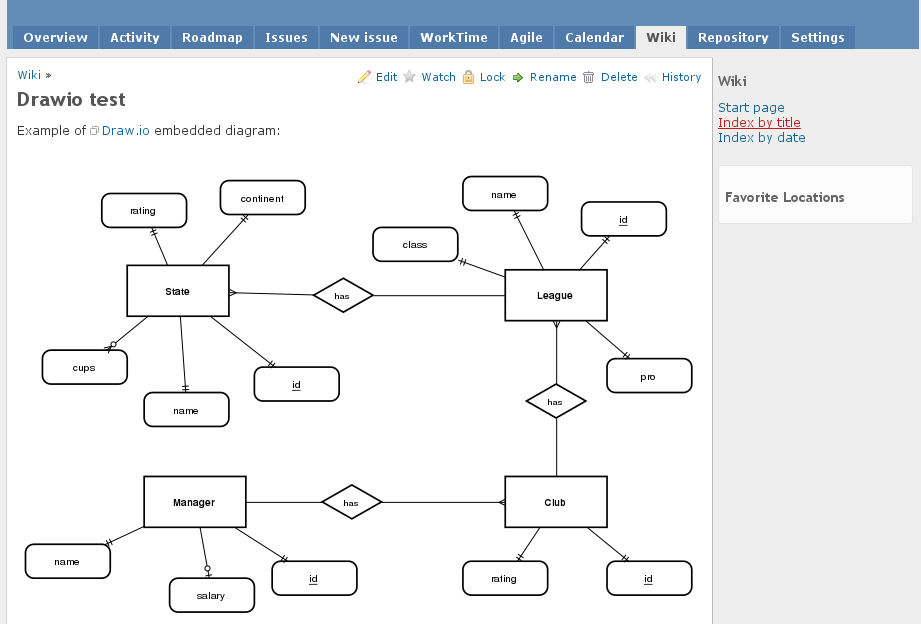
Task: Click League's id attribute node
Action: click(624, 219)
